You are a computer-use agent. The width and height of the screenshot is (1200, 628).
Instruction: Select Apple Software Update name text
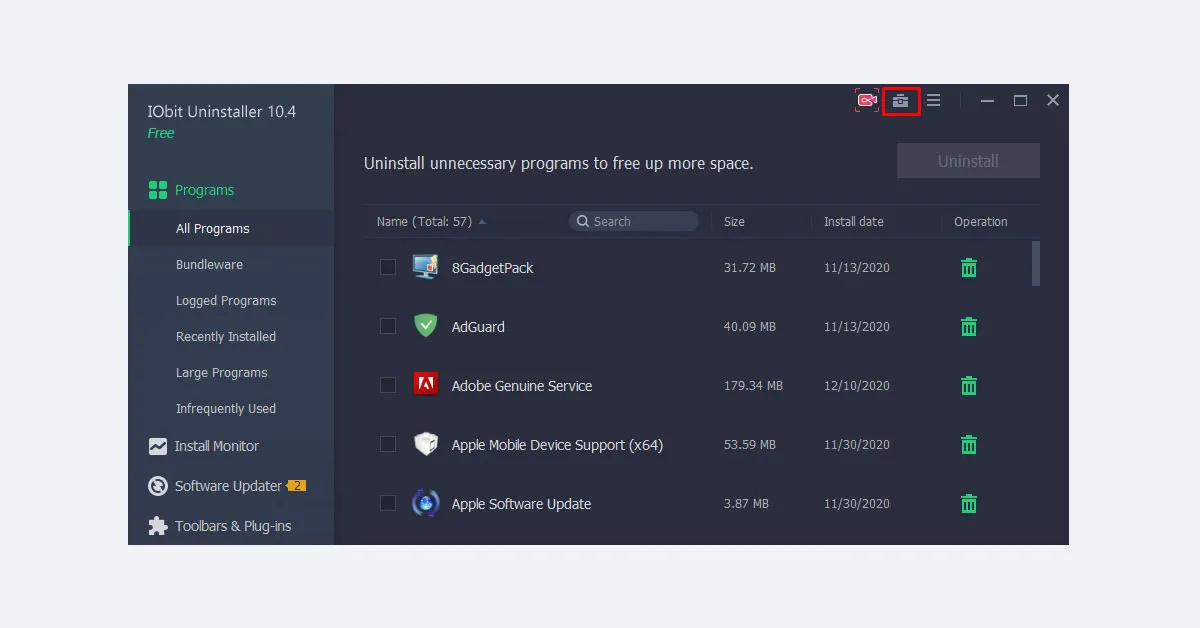tap(521, 504)
